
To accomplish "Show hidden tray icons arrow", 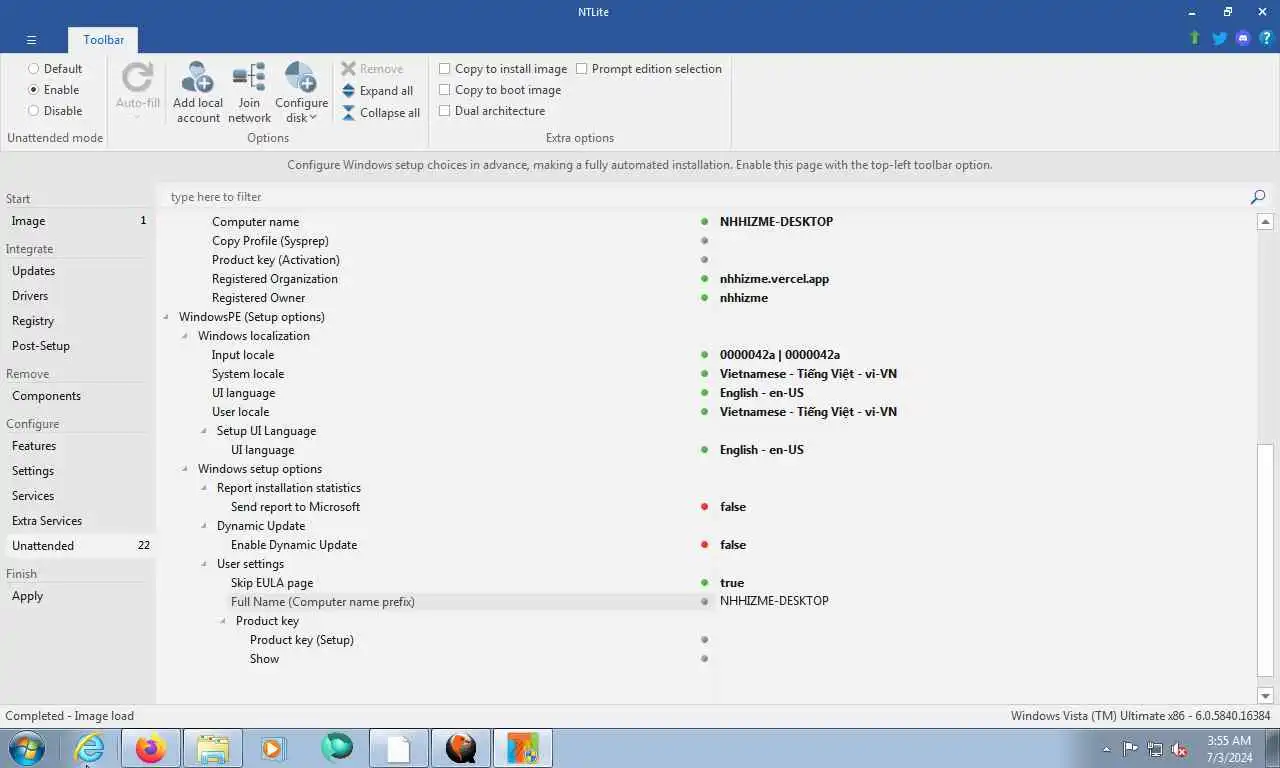I will (x=1106, y=749).
